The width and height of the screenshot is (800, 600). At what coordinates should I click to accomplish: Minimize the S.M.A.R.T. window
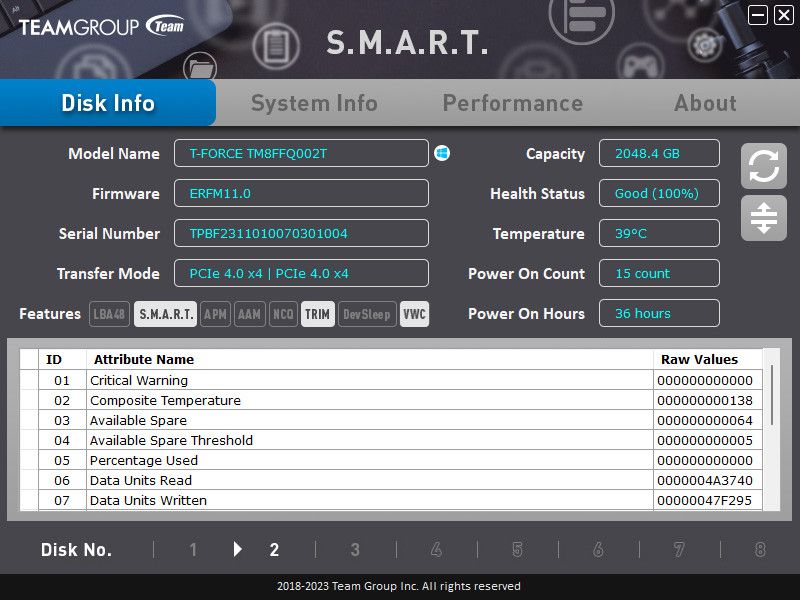pos(758,15)
